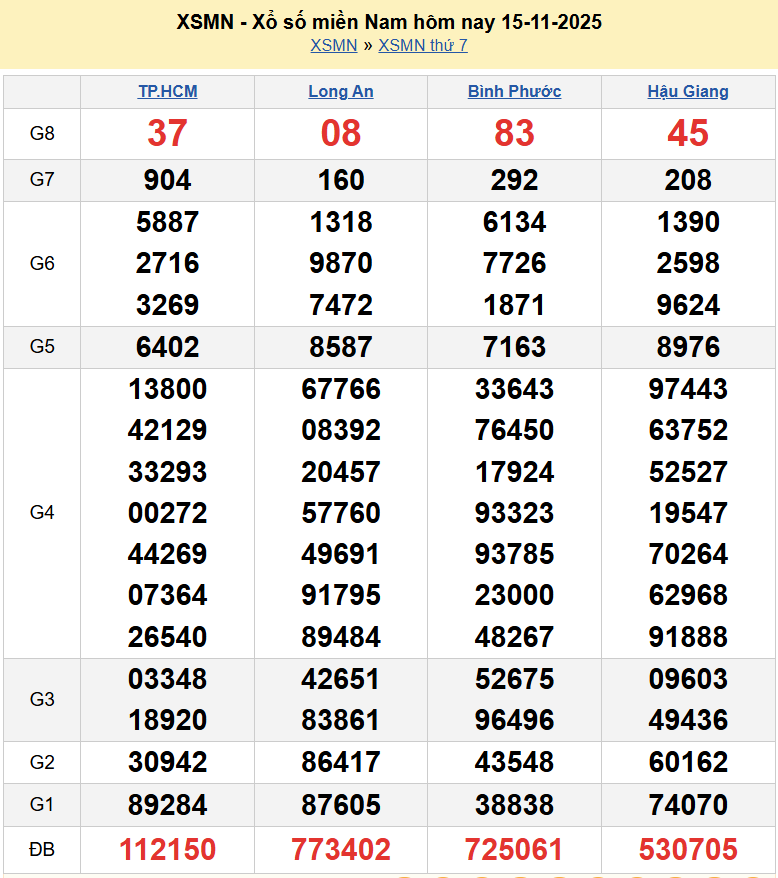The image size is (778, 878).
Task: Open the Long An province link
Action: point(341,91)
